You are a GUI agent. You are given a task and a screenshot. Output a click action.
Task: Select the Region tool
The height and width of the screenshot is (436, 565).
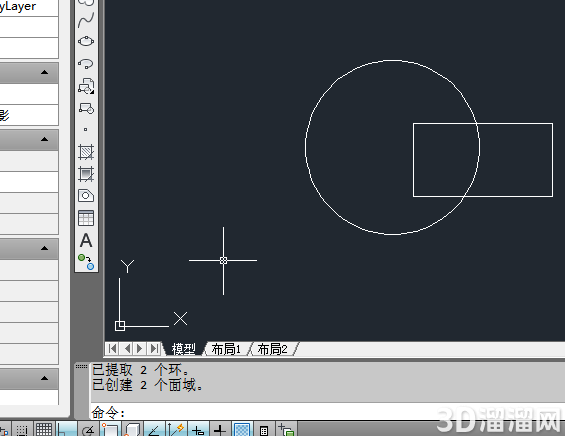tap(86, 196)
